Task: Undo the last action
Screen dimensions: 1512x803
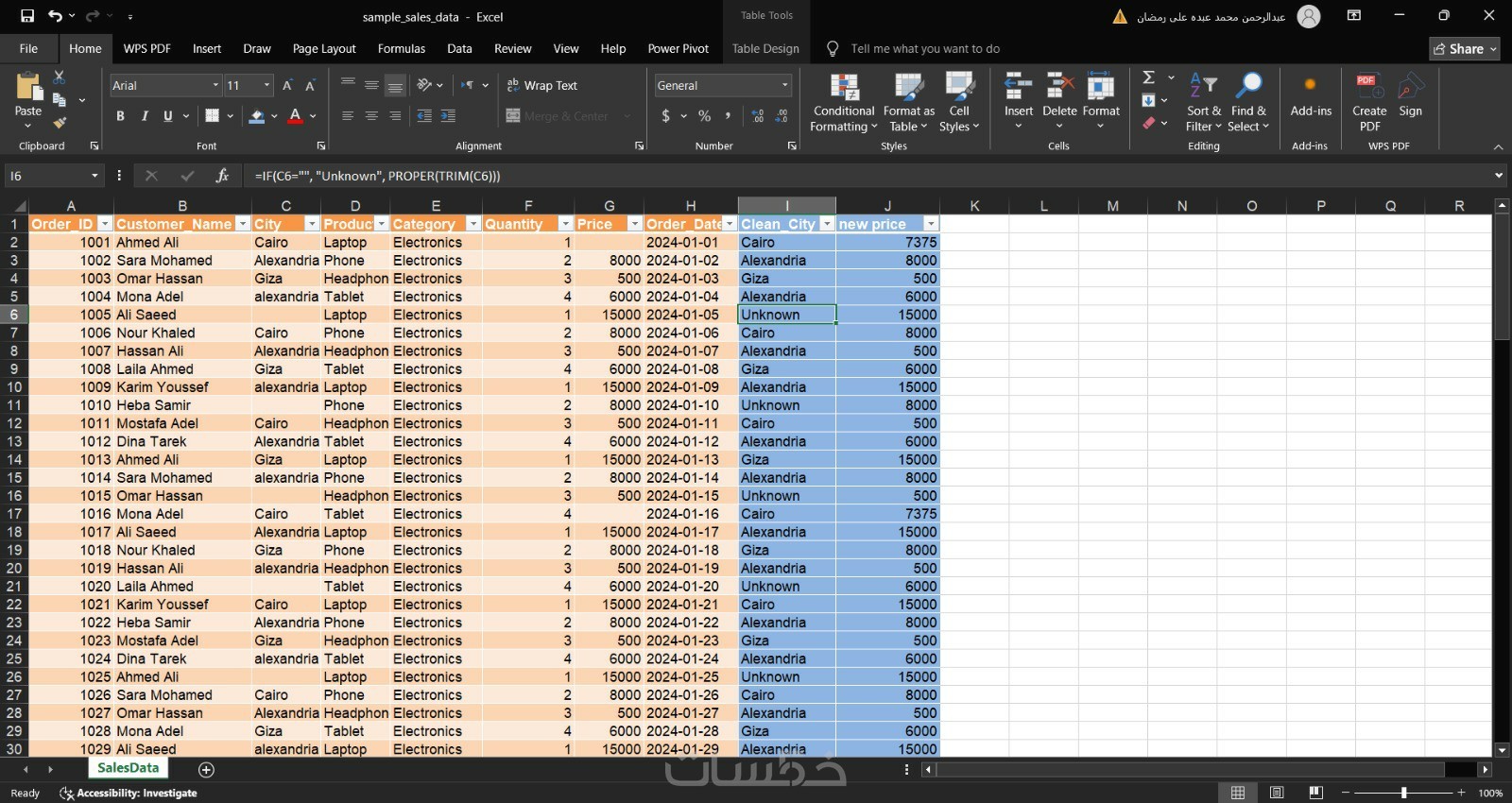Action: [x=55, y=16]
